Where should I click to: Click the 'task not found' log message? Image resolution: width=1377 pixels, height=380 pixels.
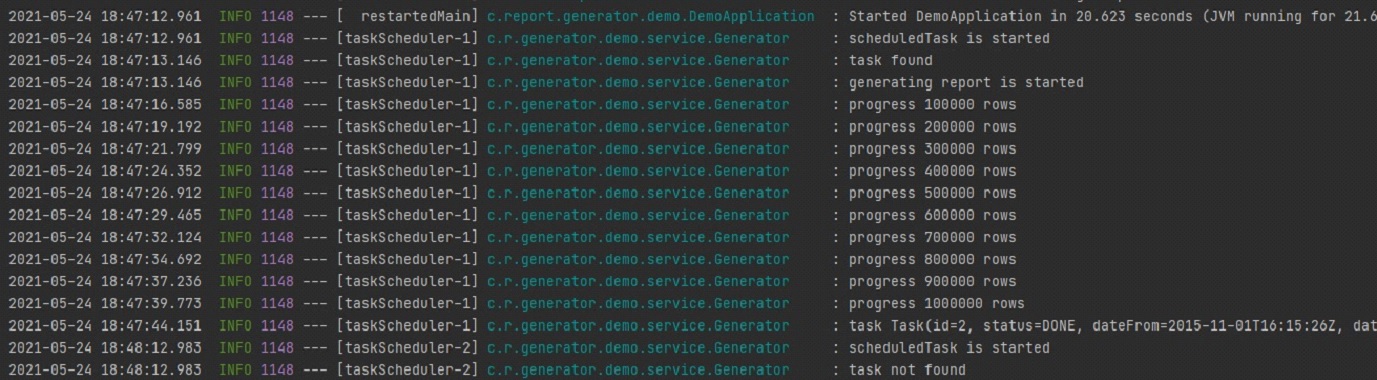click(907, 369)
